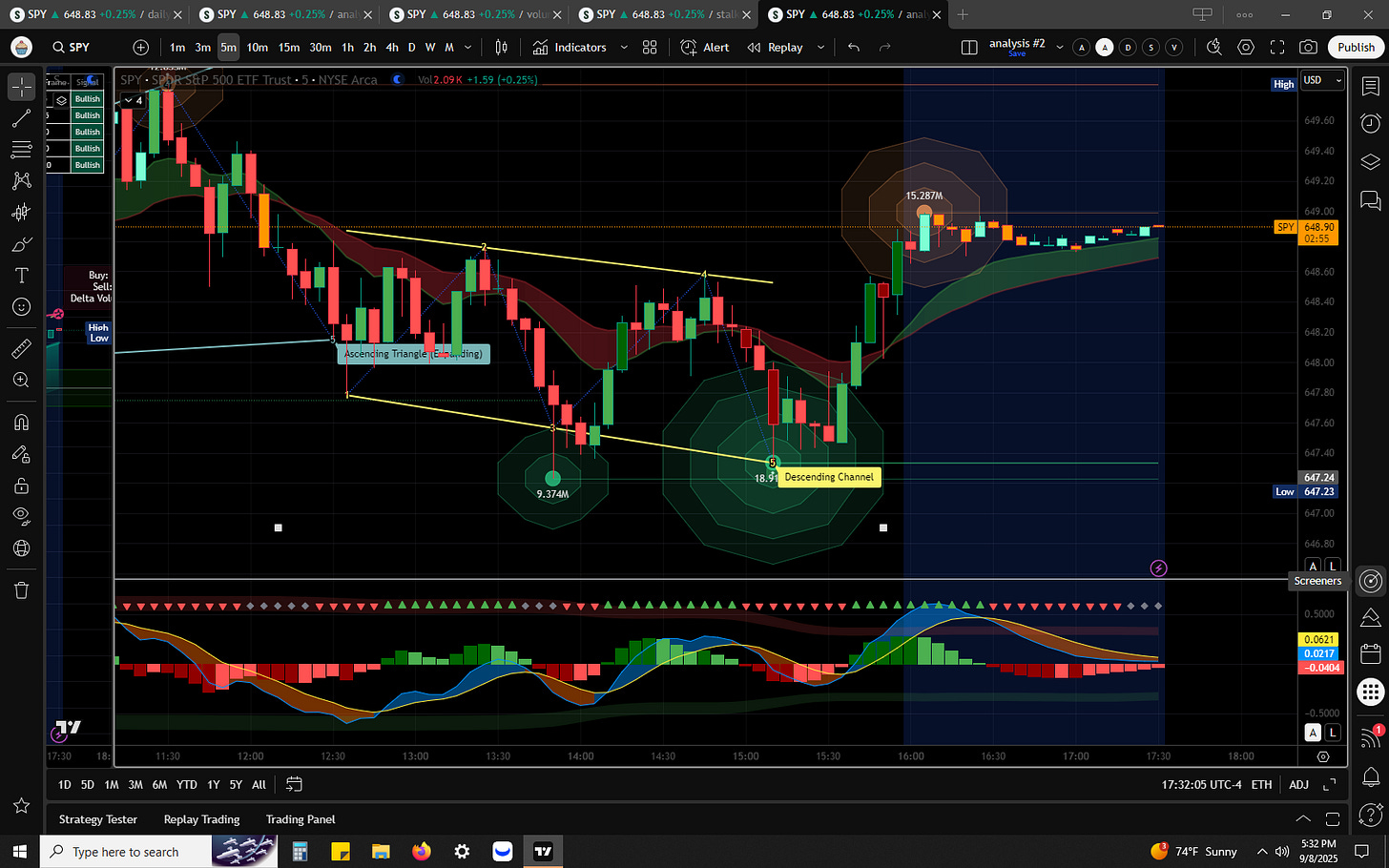Open the help center icon
Viewport: 1389px width, 868px height.
click(1370, 815)
